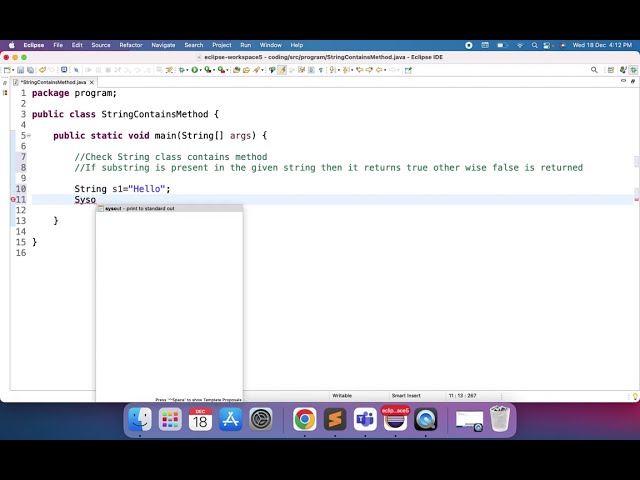Open Spotlight search in the menu bar
This screenshot has height=480, width=640.
534,45
